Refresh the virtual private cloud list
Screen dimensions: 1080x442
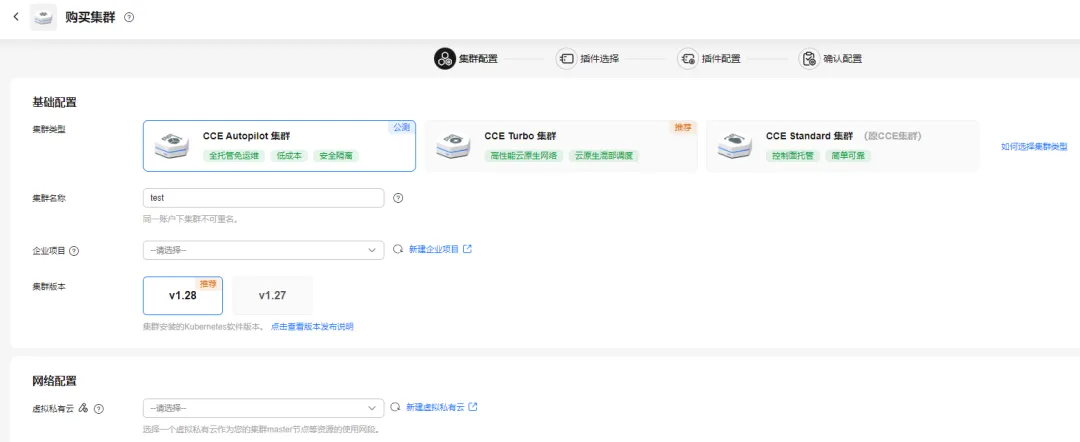tap(395, 407)
